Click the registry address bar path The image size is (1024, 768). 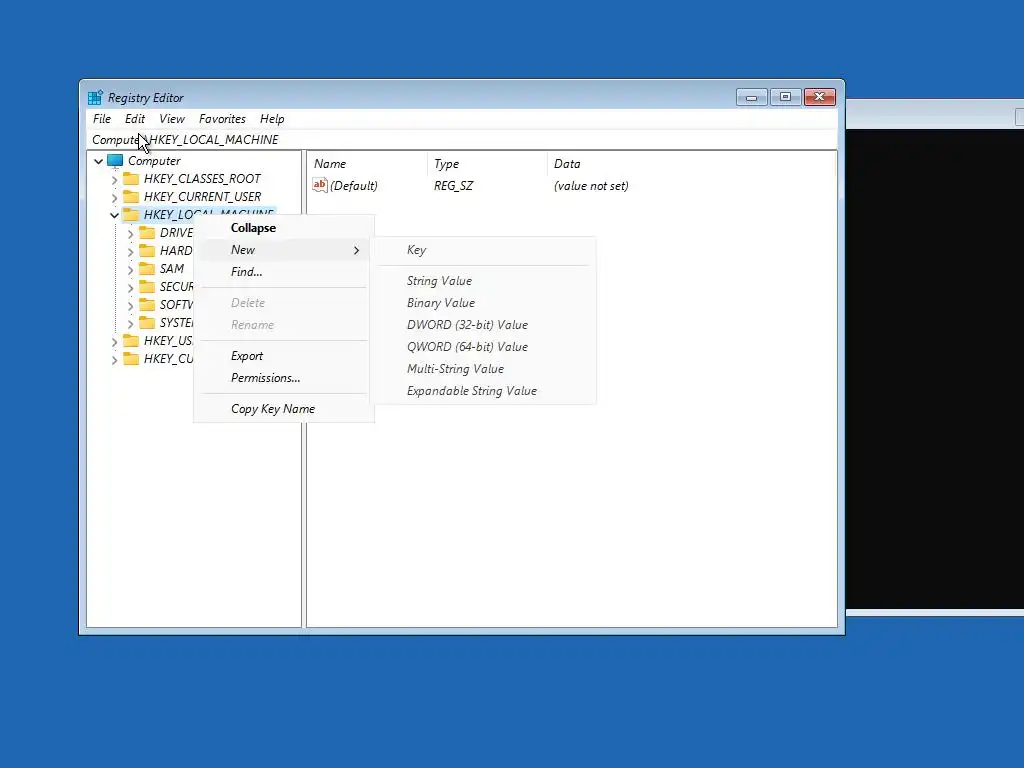coord(462,140)
